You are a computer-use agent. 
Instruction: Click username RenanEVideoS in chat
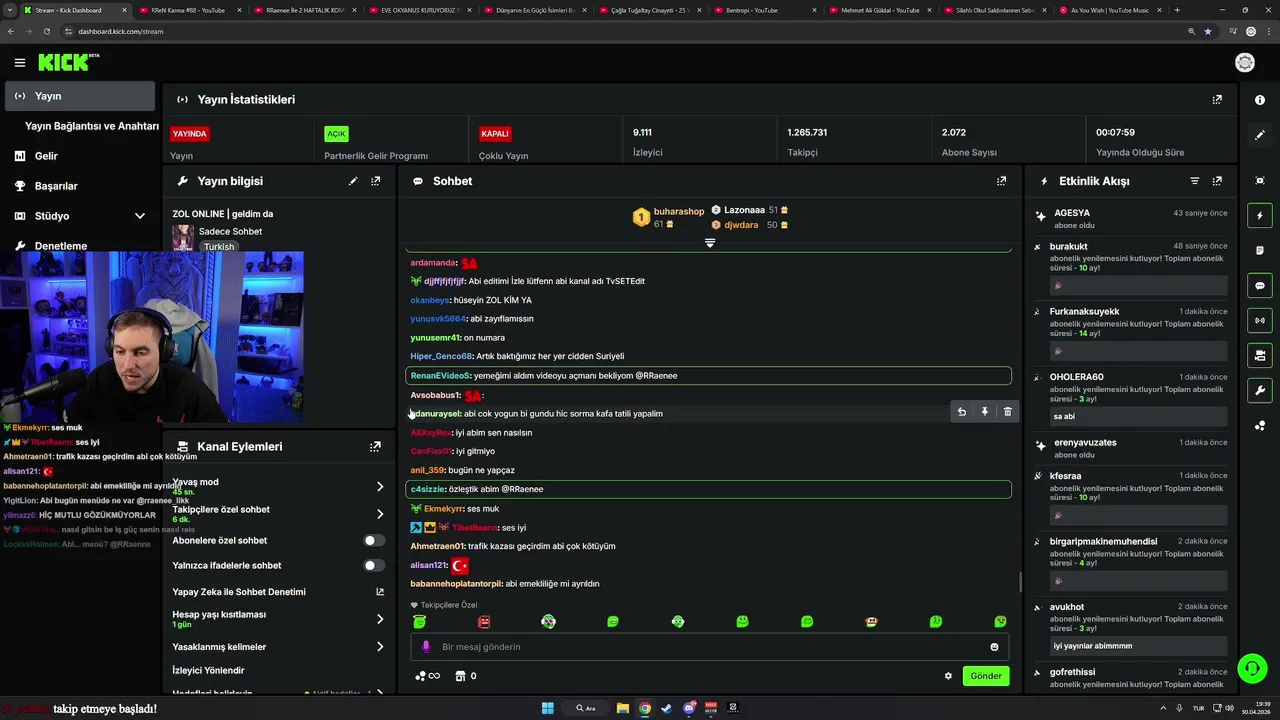click(440, 376)
